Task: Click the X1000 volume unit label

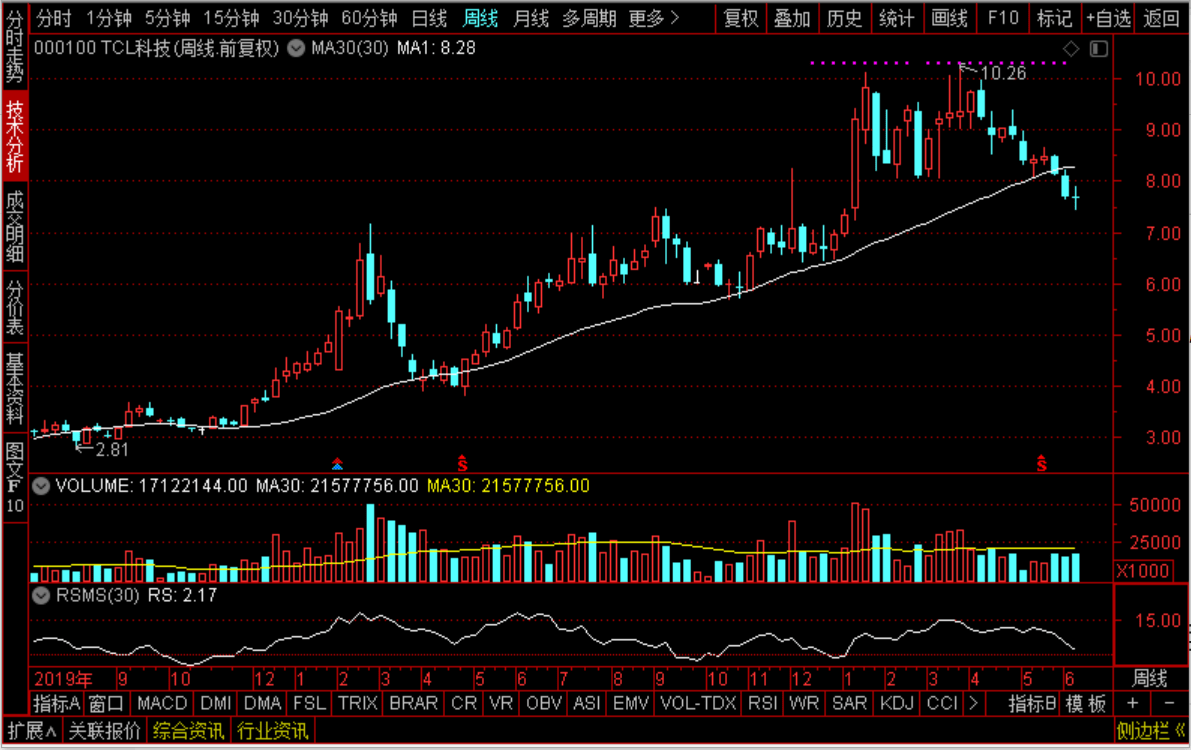Action: [1143, 571]
